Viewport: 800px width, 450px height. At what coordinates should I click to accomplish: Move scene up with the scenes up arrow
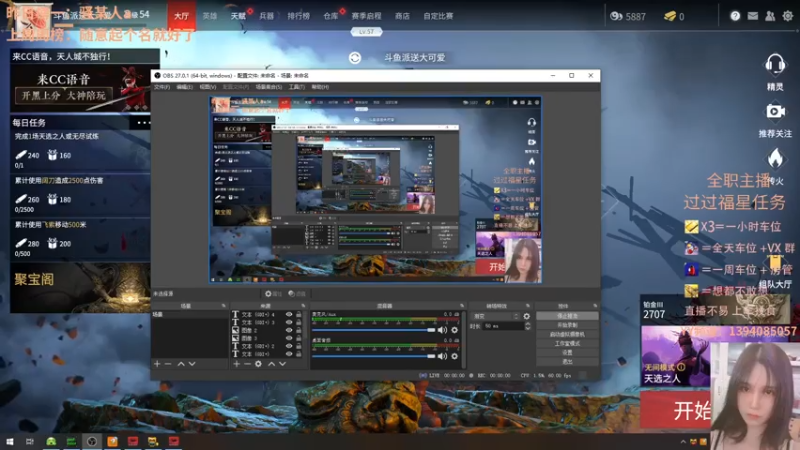point(181,364)
